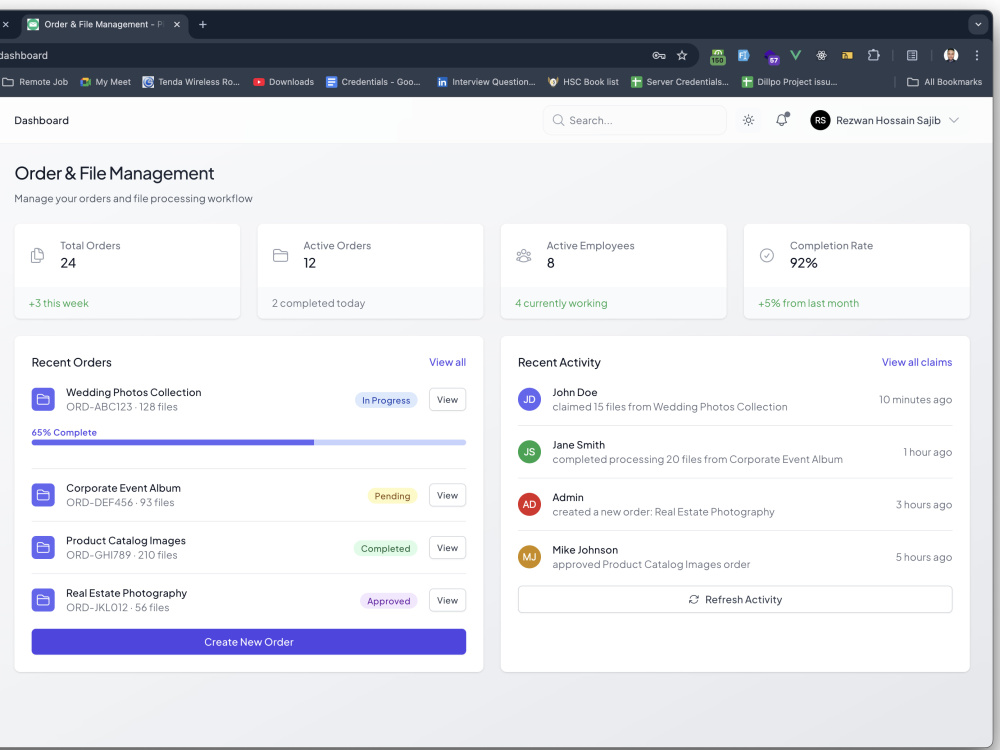
Task: Click Mike Johnson's MJ avatar
Action: click(x=529, y=557)
